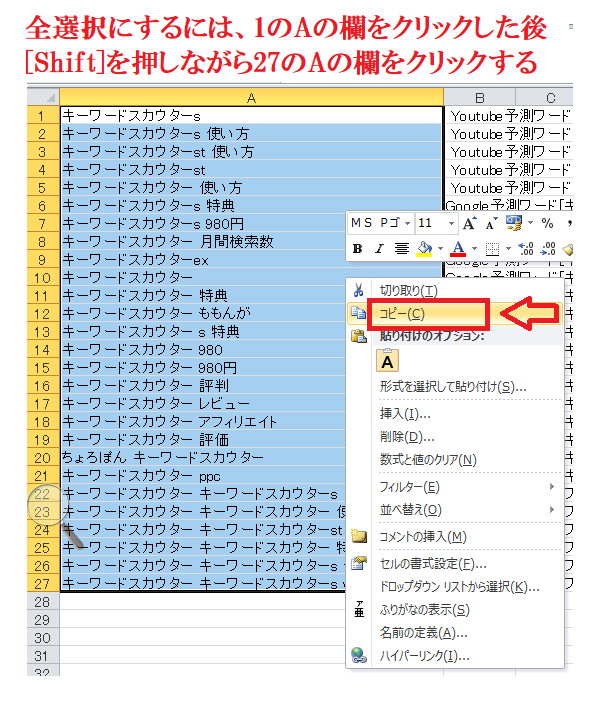Screen dimensions: 613x718
Task: Click cell ちょろぽん キーワードスカウター
Action: coord(204,457)
